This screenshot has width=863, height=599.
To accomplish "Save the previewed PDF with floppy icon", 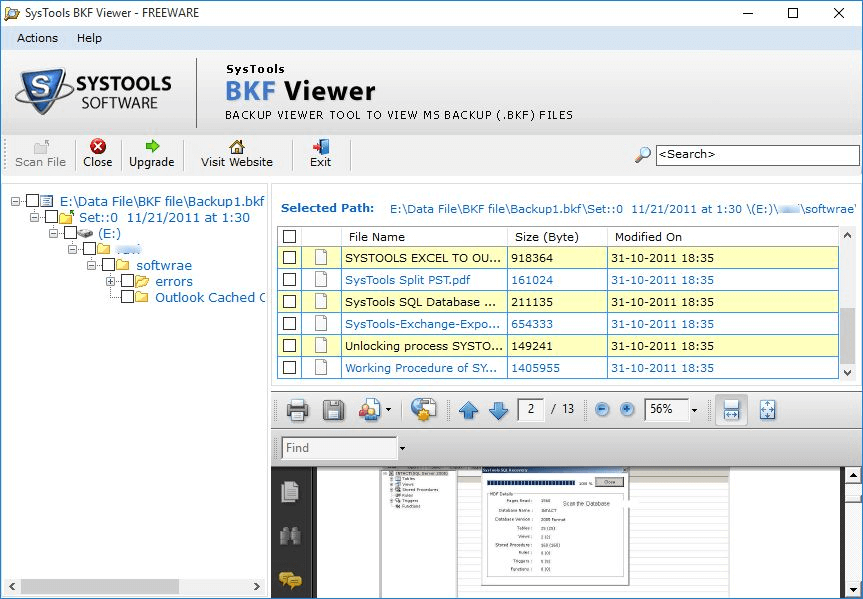I will [333, 410].
